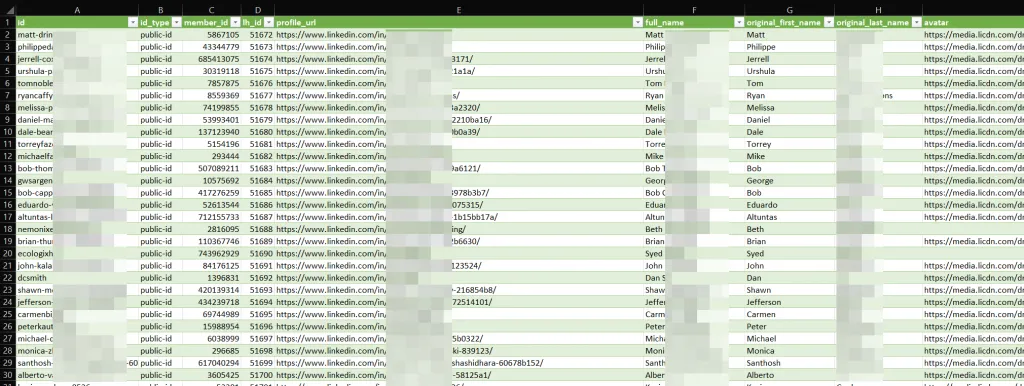Select the row 20 header number

point(7,253)
